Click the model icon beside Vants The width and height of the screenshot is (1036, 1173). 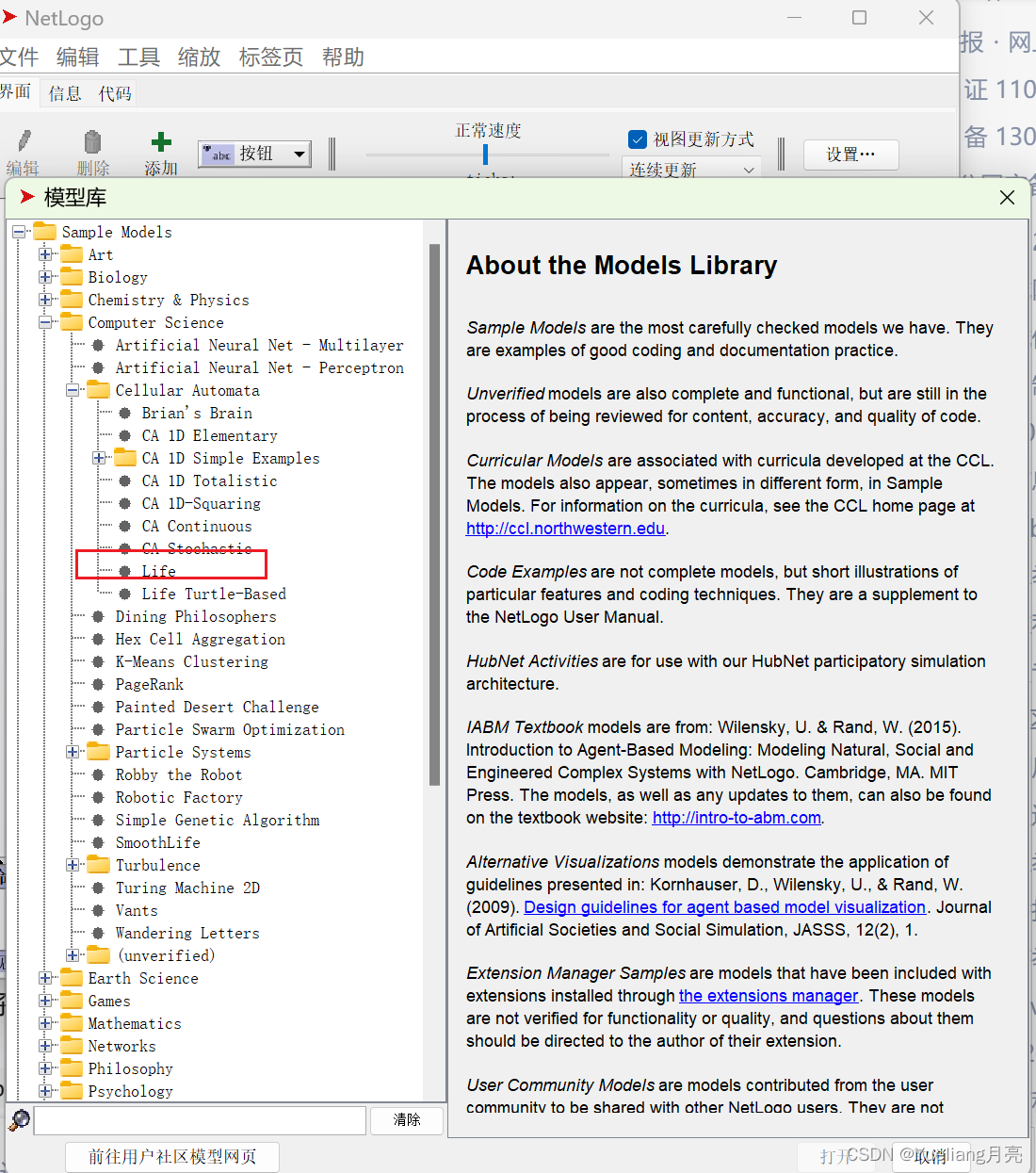98,910
